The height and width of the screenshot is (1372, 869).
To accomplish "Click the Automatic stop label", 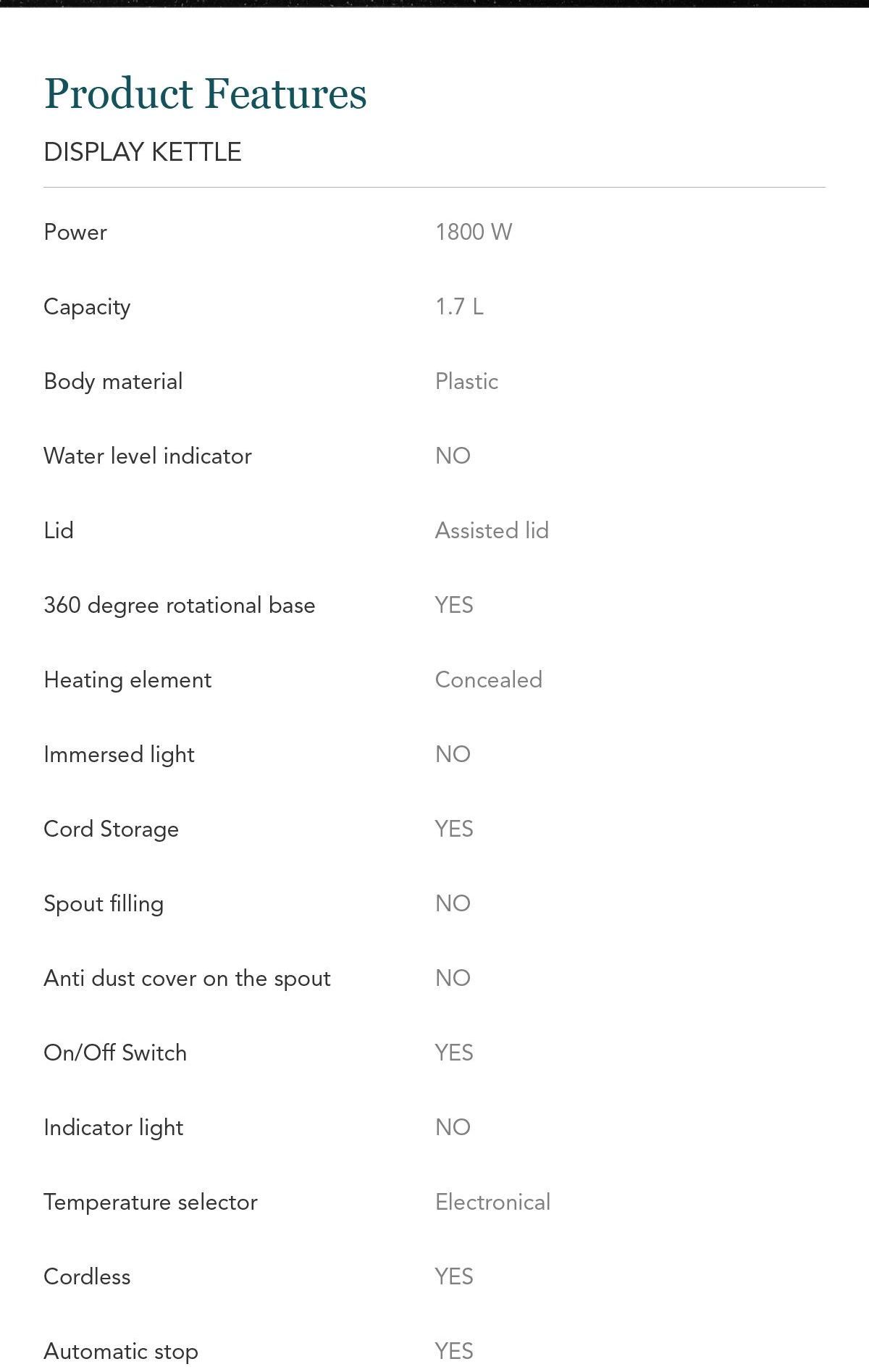I will (x=121, y=1352).
